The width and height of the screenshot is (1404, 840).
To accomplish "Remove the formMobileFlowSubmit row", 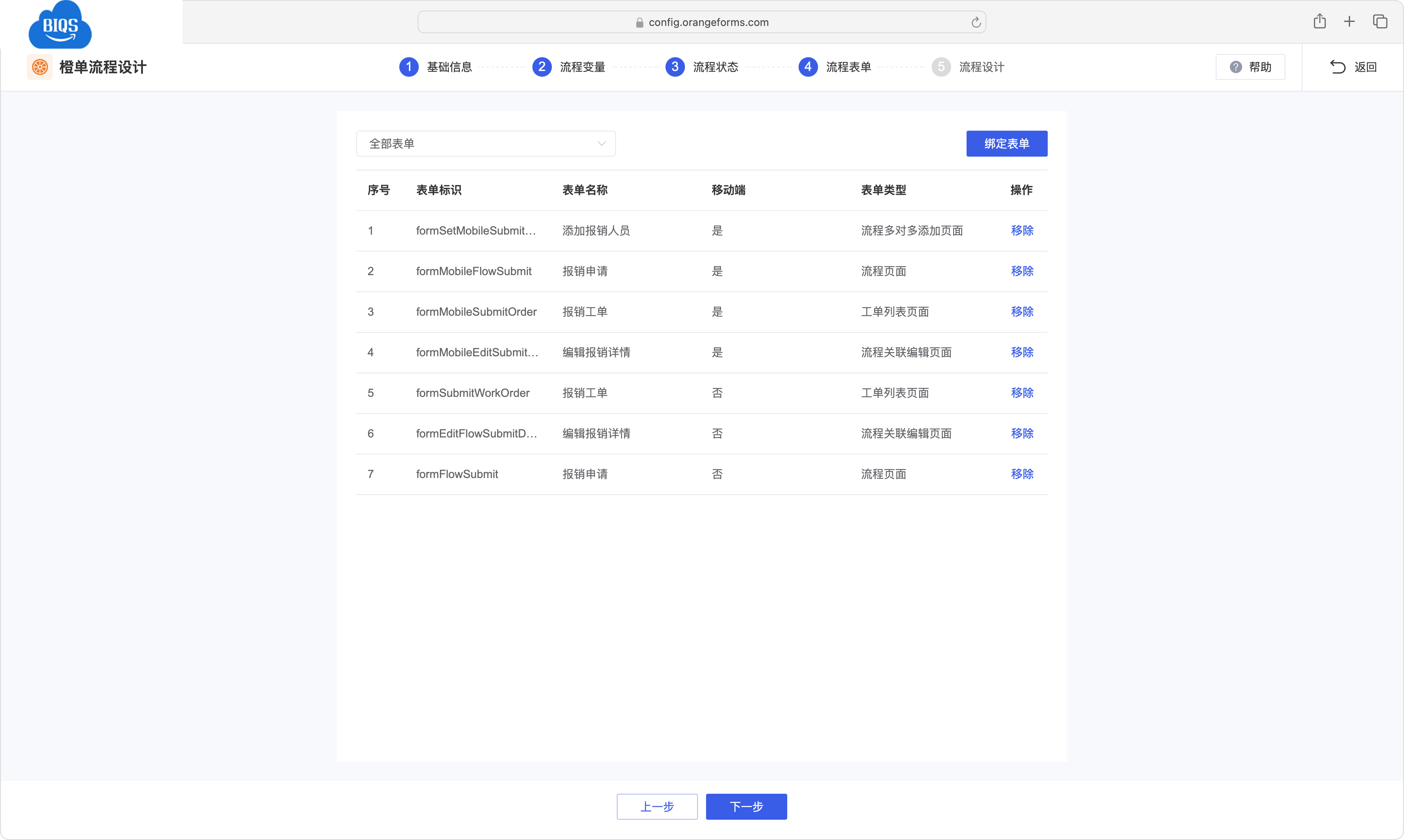I will (1021, 271).
